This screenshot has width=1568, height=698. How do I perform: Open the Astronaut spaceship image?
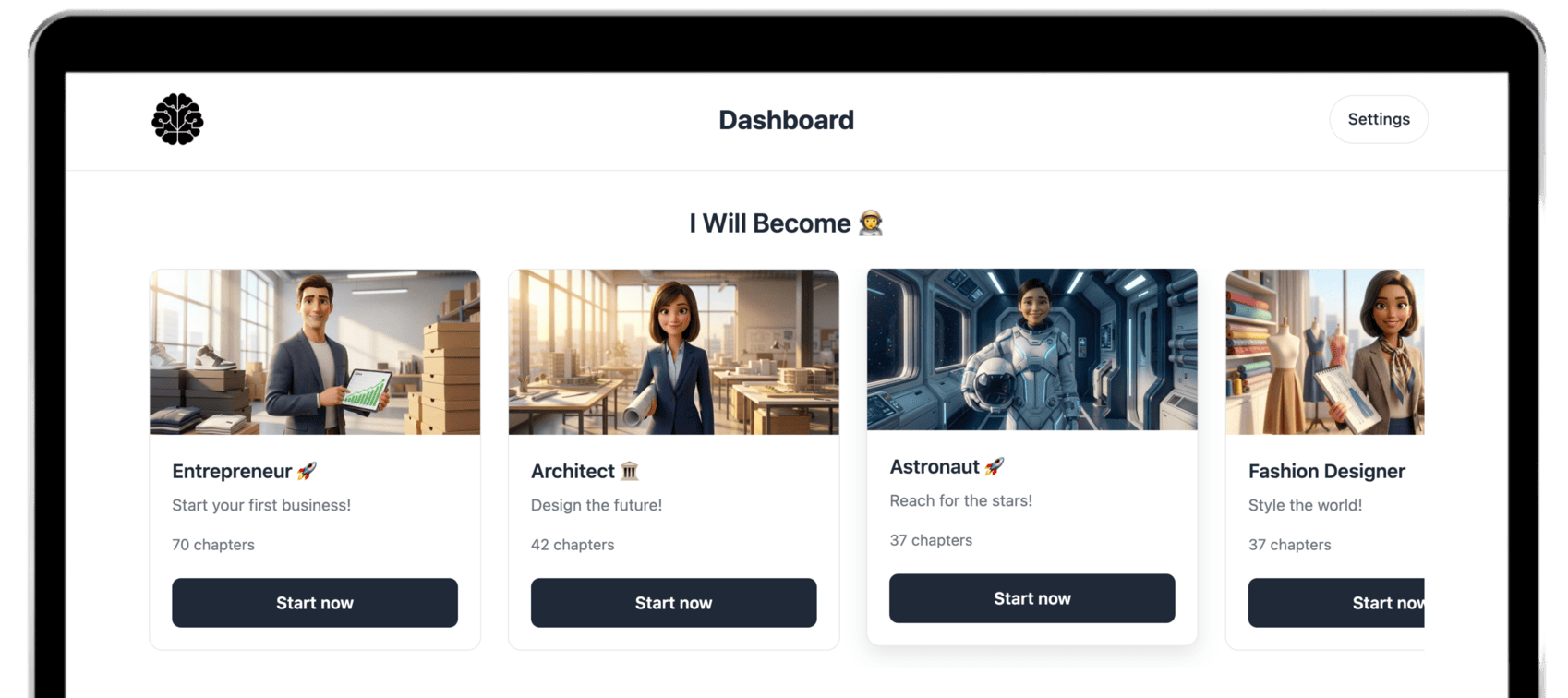(x=1031, y=349)
